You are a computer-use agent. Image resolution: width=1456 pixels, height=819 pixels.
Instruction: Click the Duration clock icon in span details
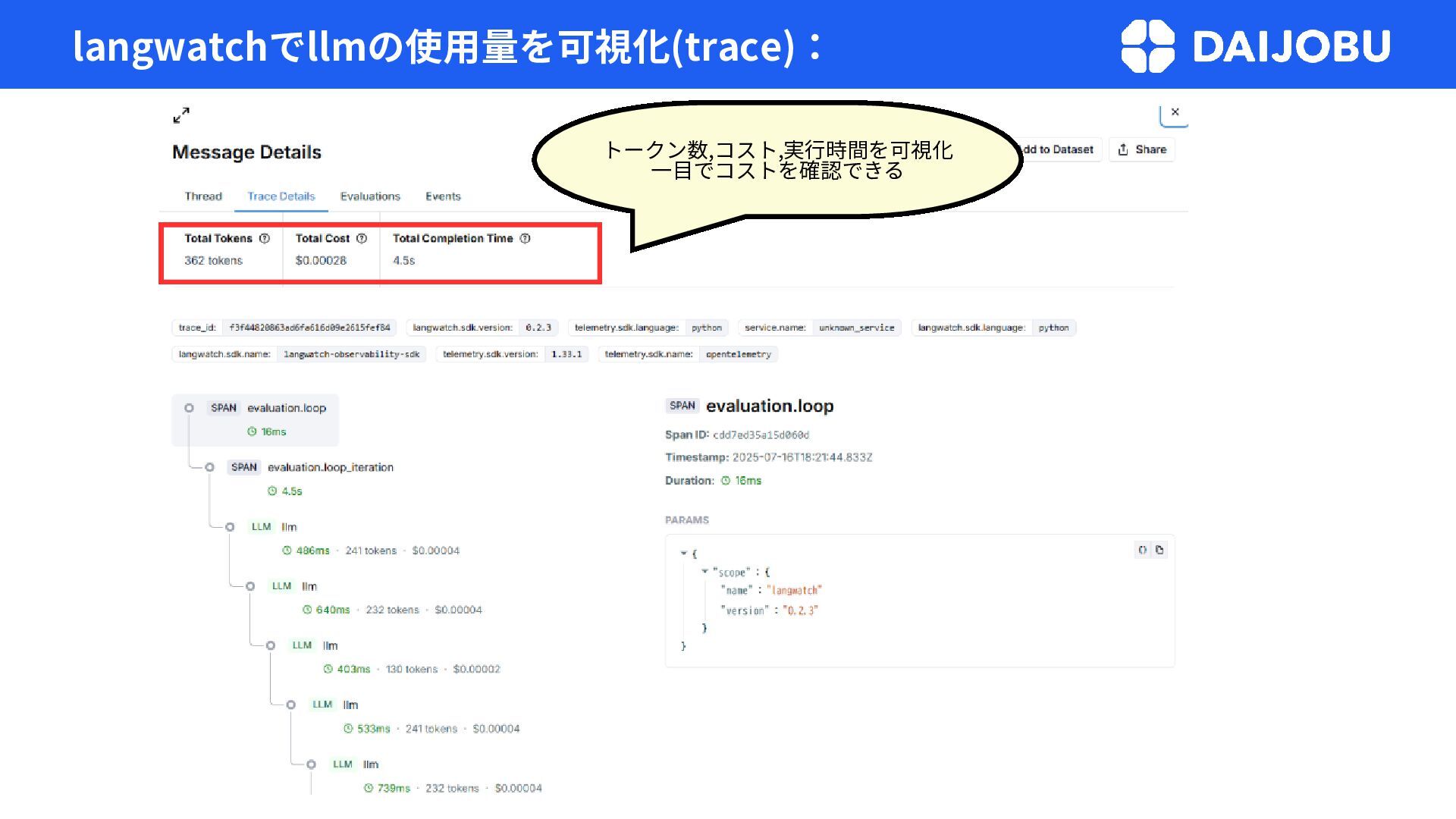click(x=726, y=481)
